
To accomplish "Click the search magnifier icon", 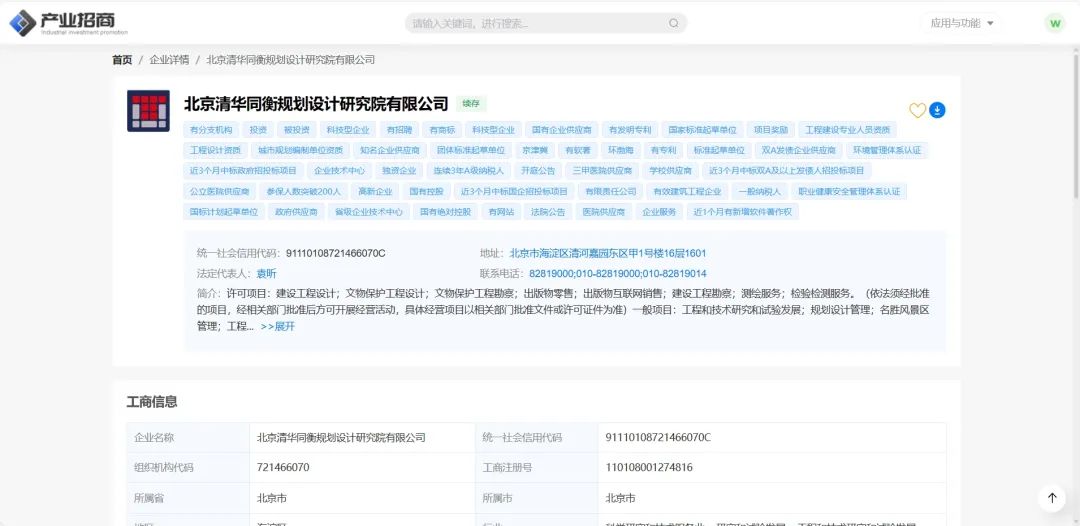I will point(673,23).
